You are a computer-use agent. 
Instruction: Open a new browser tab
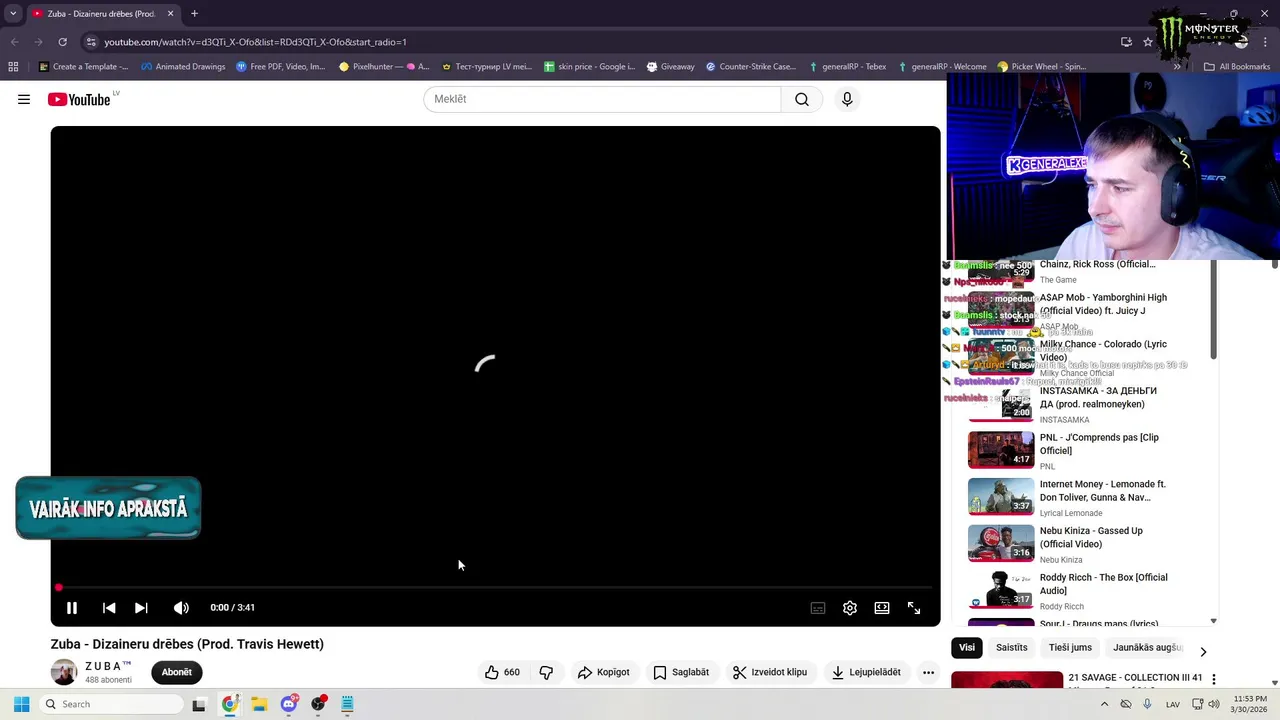point(194,13)
